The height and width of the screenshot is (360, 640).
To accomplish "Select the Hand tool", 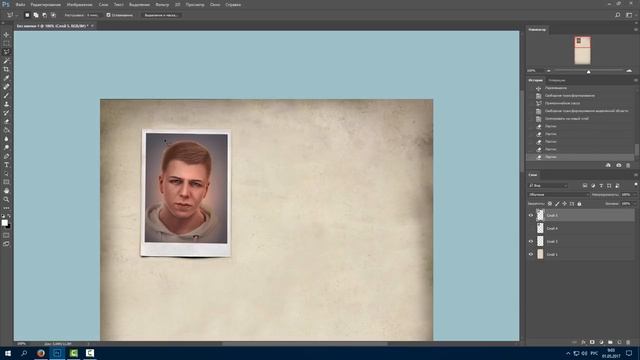I will pyautogui.click(x=6, y=191).
